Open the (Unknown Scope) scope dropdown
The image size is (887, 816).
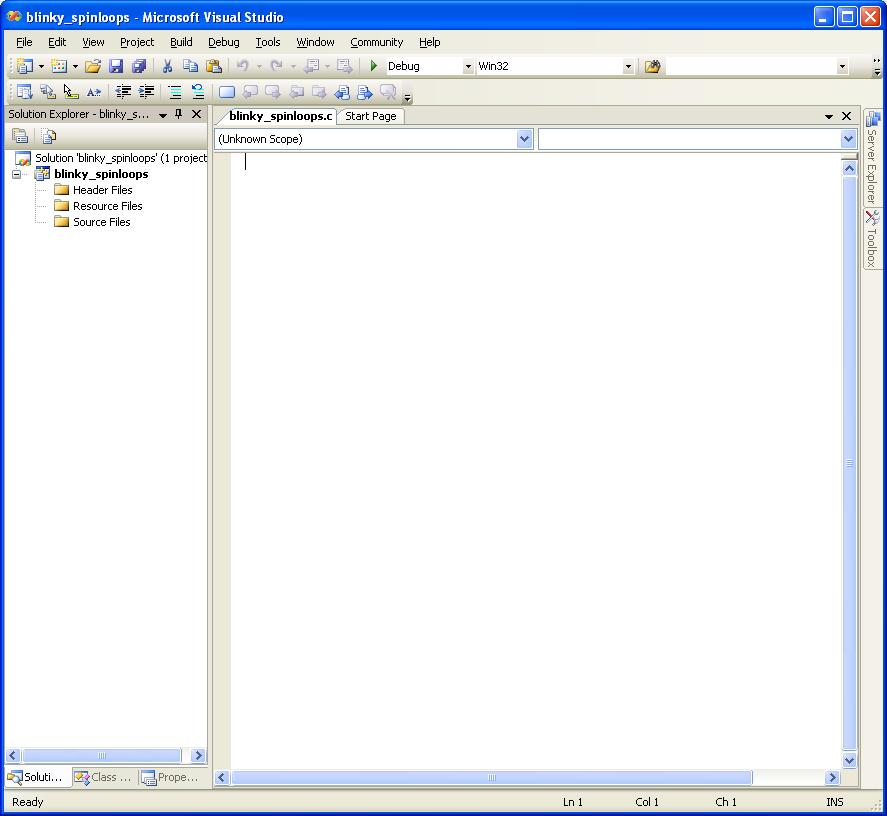pyautogui.click(x=525, y=138)
